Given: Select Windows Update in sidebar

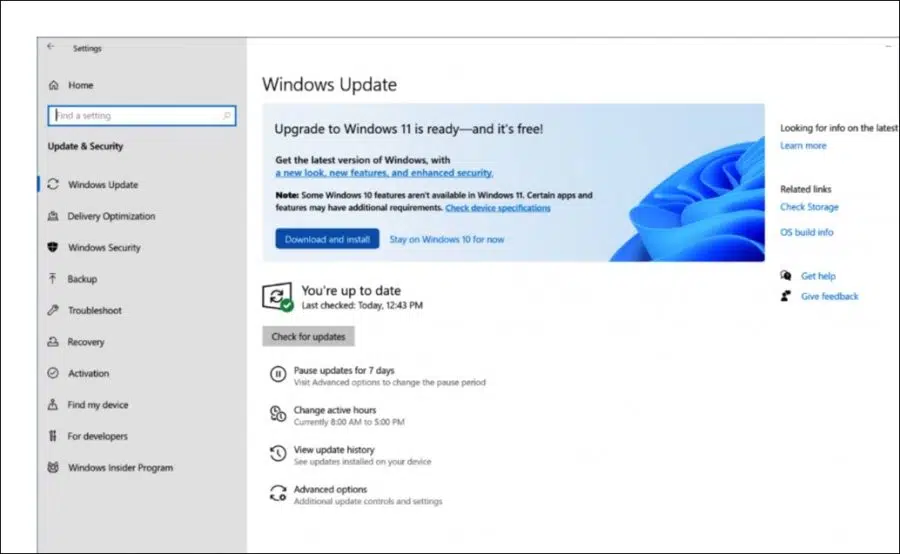Looking at the screenshot, I should pyautogui.click(x=103, y=184).
